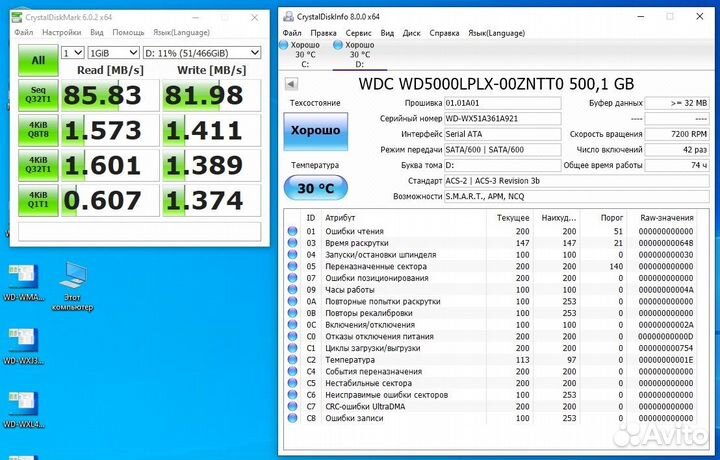Click the Прошивка field 01.01A01

pyautogui.click(x=502, y=103)
